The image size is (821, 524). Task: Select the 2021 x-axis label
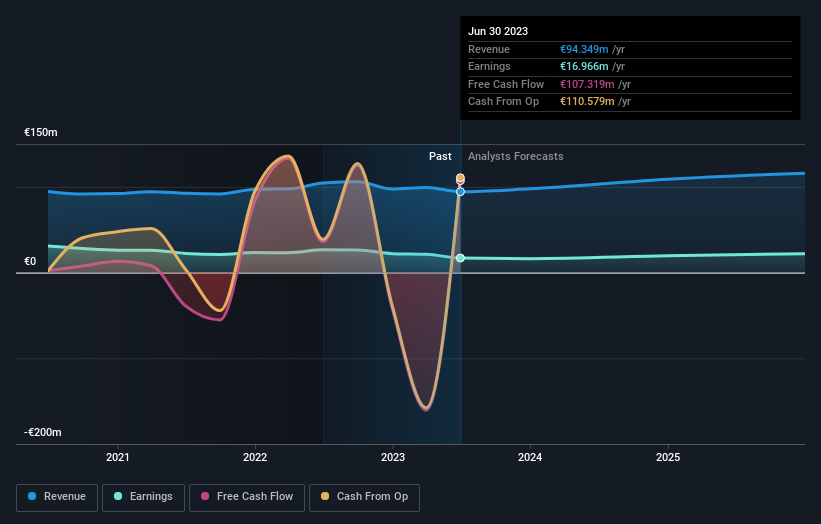click(117, 458)
